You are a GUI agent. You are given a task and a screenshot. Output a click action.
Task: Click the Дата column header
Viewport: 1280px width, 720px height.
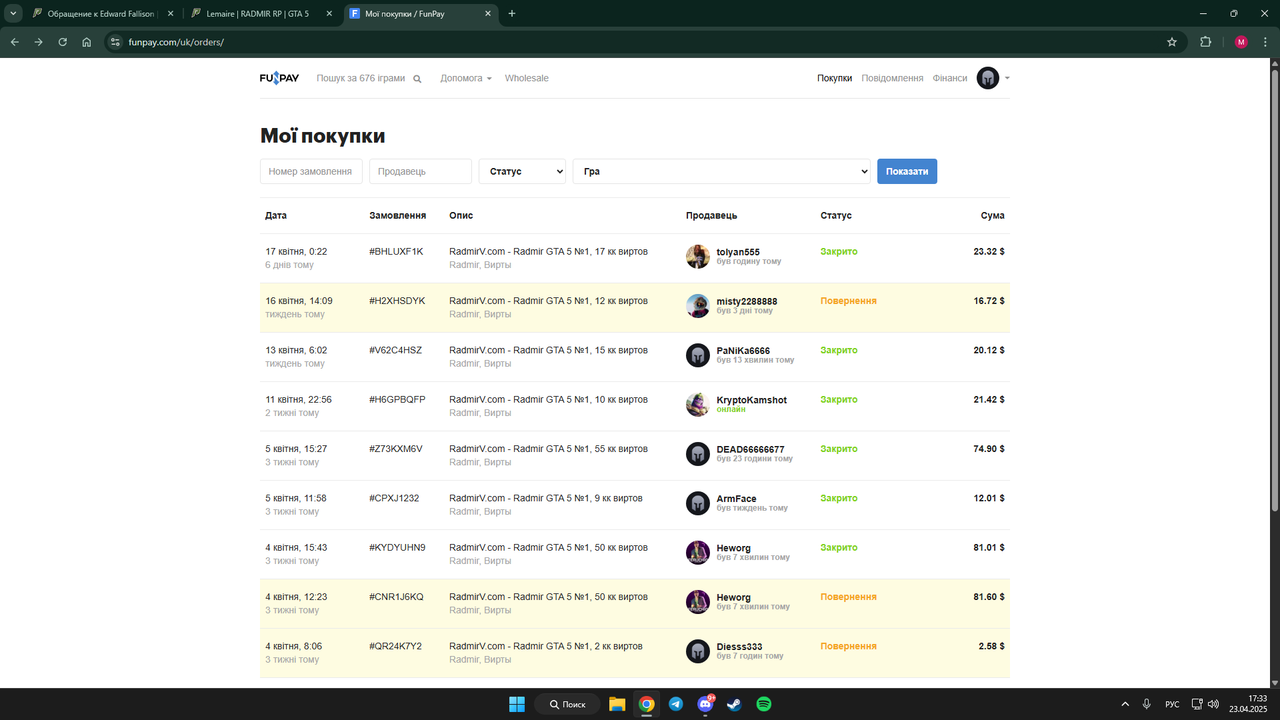(x=276, y=215)
